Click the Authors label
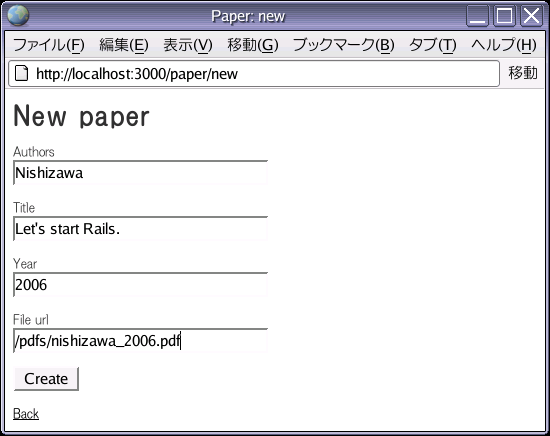Image resolution: width=550 pixels, height=436 pixels. pyautogui.click(x=34, y=152)
